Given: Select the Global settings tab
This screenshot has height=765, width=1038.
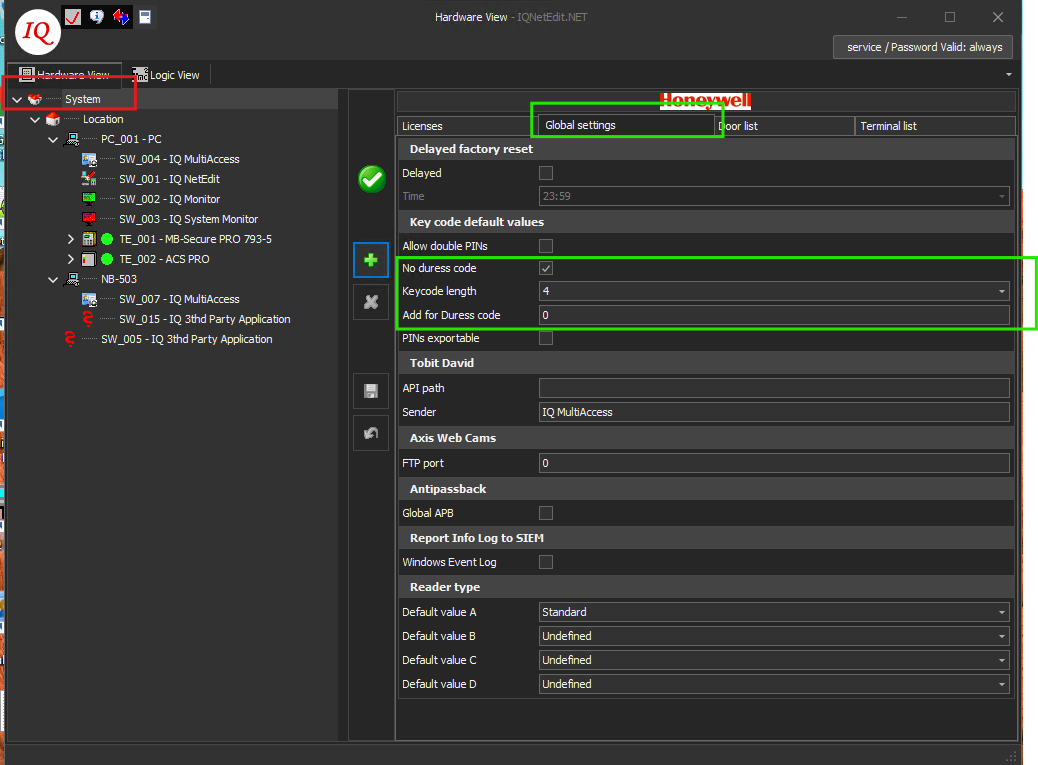Looking at the screenshot, I should (x=626, y=125).
